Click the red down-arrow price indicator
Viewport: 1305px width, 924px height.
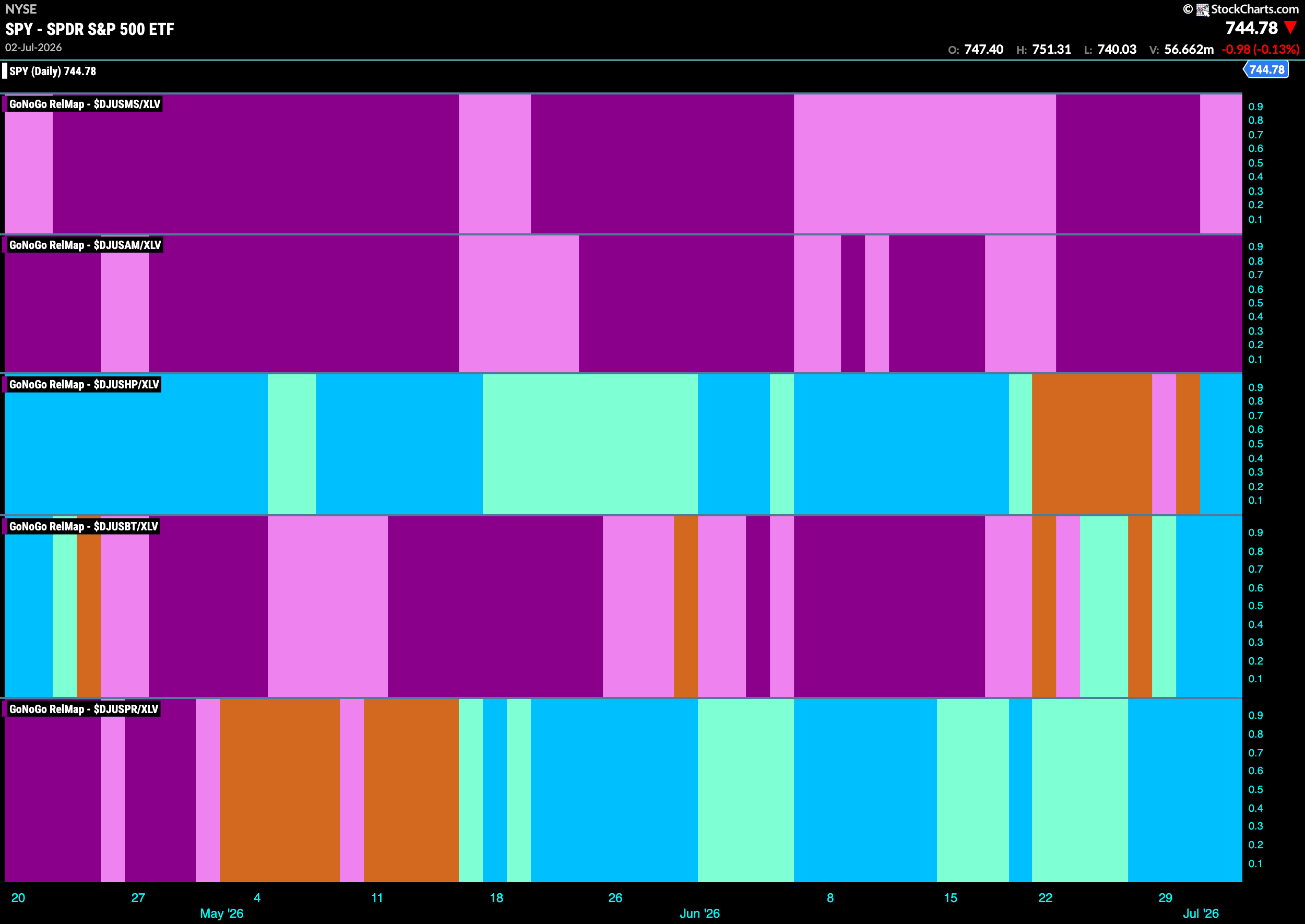[1290, 27]
